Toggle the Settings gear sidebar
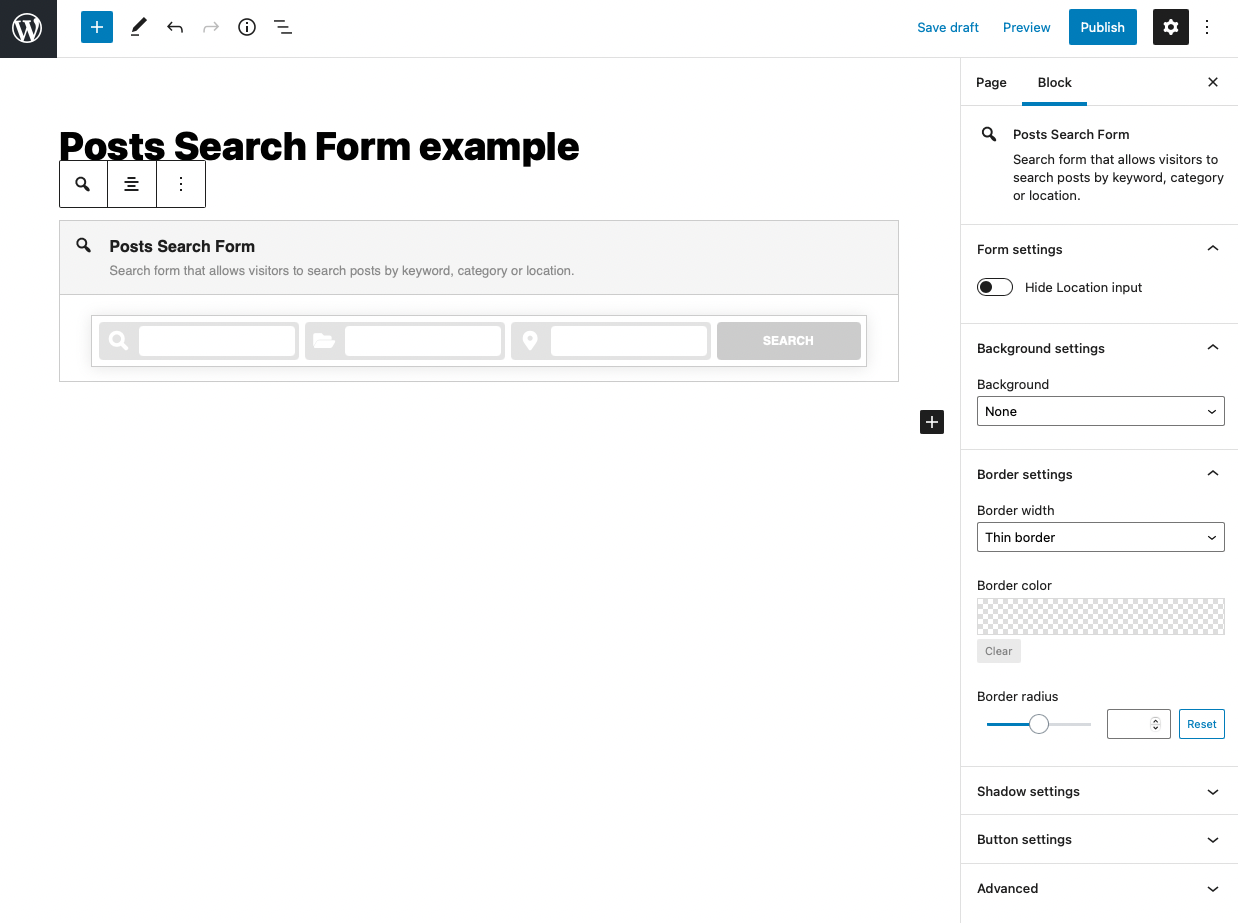 click(1170, 27)
